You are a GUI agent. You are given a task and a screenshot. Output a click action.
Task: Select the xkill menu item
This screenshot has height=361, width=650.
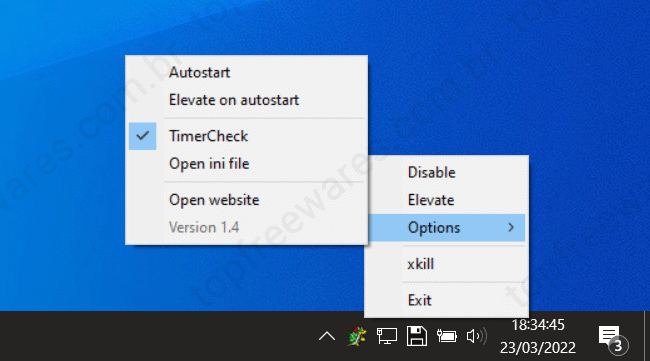pos(446,264)
